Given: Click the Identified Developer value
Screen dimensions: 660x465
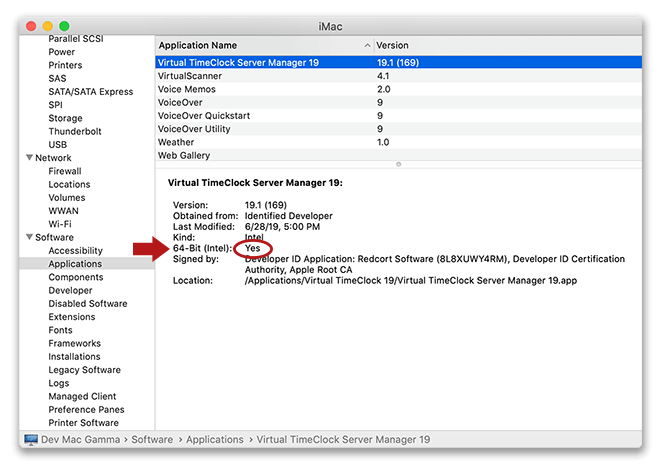Looking at the screenshot, I should tap(288, 215).
